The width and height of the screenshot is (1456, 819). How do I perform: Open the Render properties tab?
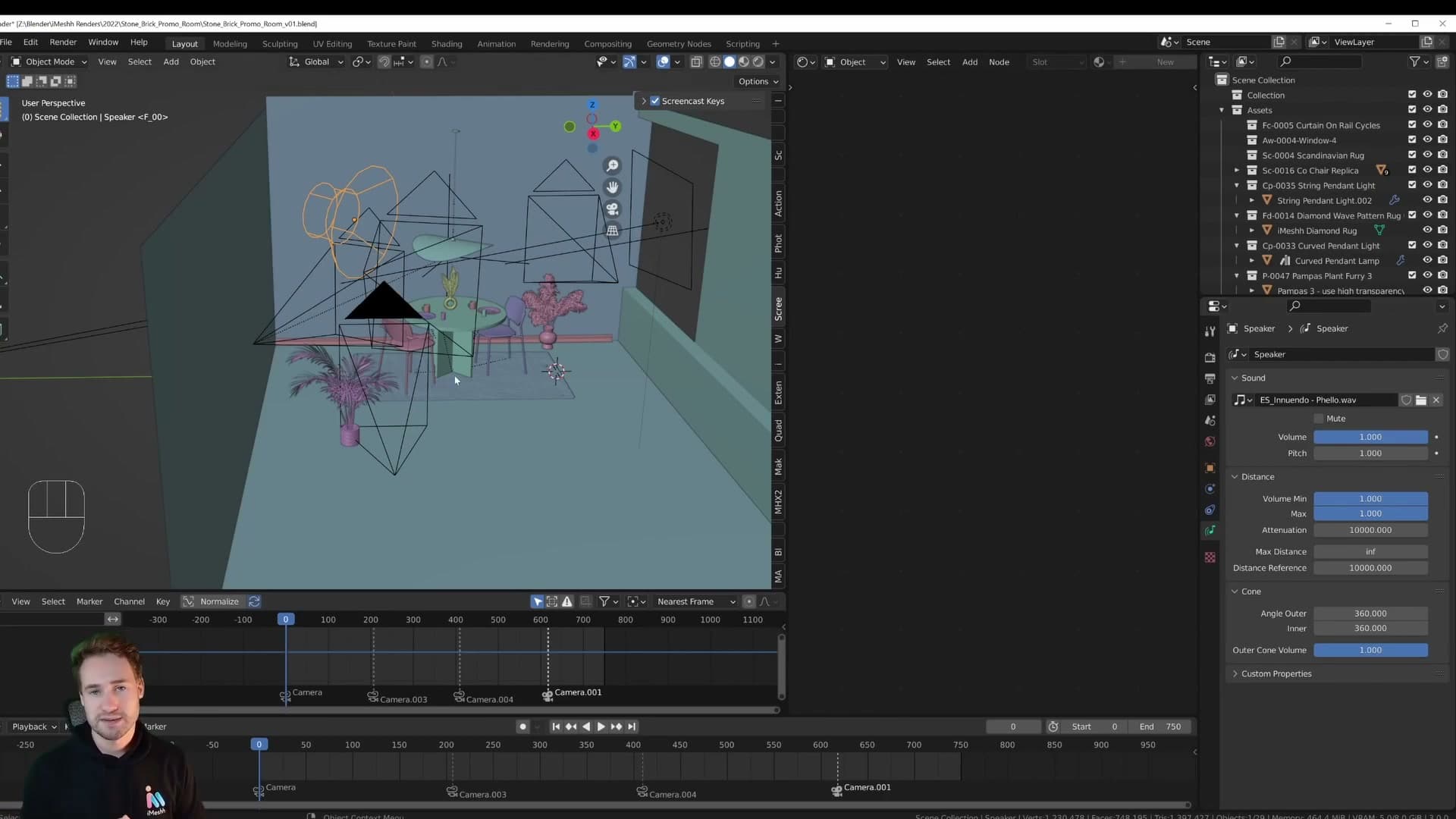[1210, 357]
